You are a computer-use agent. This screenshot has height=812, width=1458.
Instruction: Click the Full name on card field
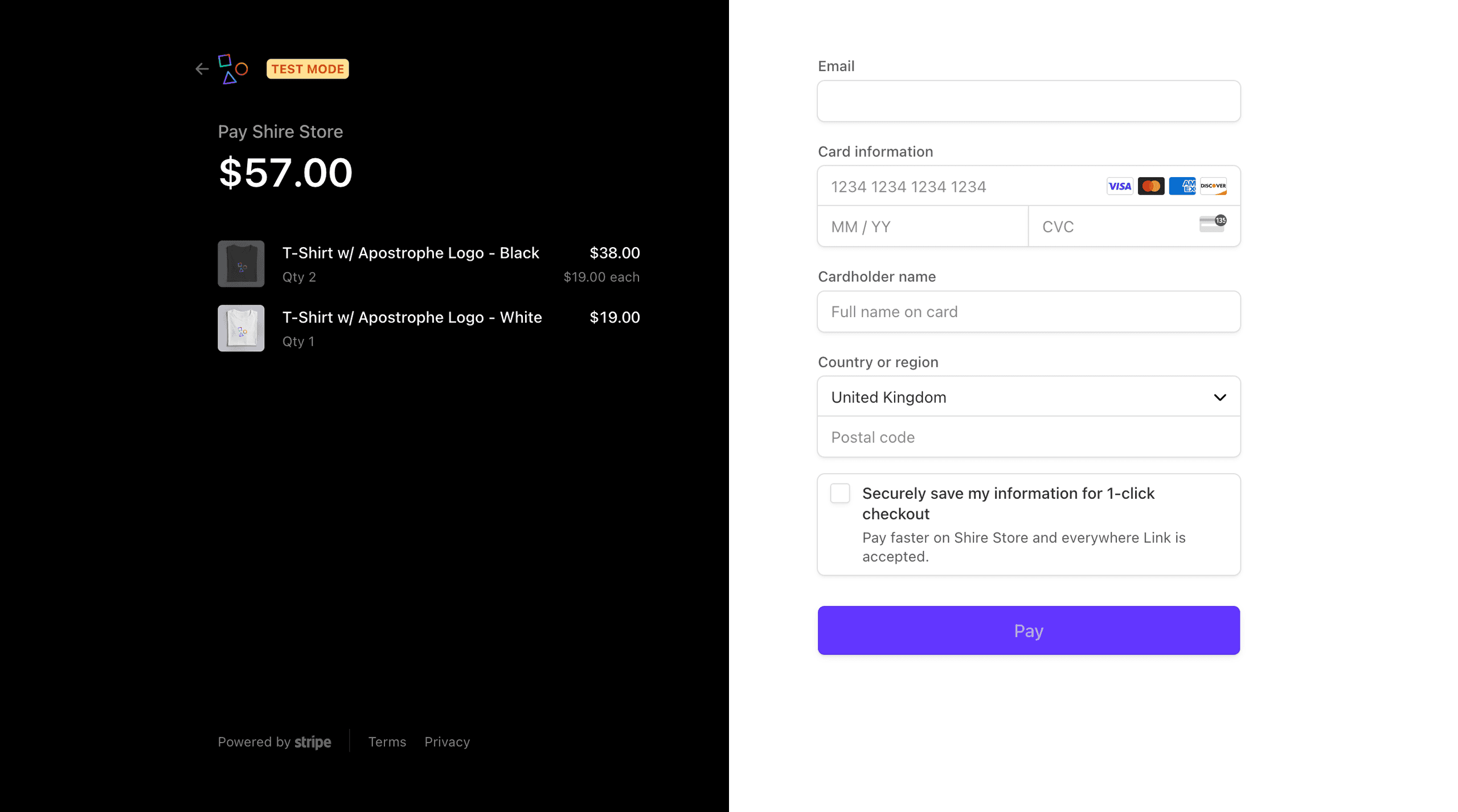click(1028, 312)
